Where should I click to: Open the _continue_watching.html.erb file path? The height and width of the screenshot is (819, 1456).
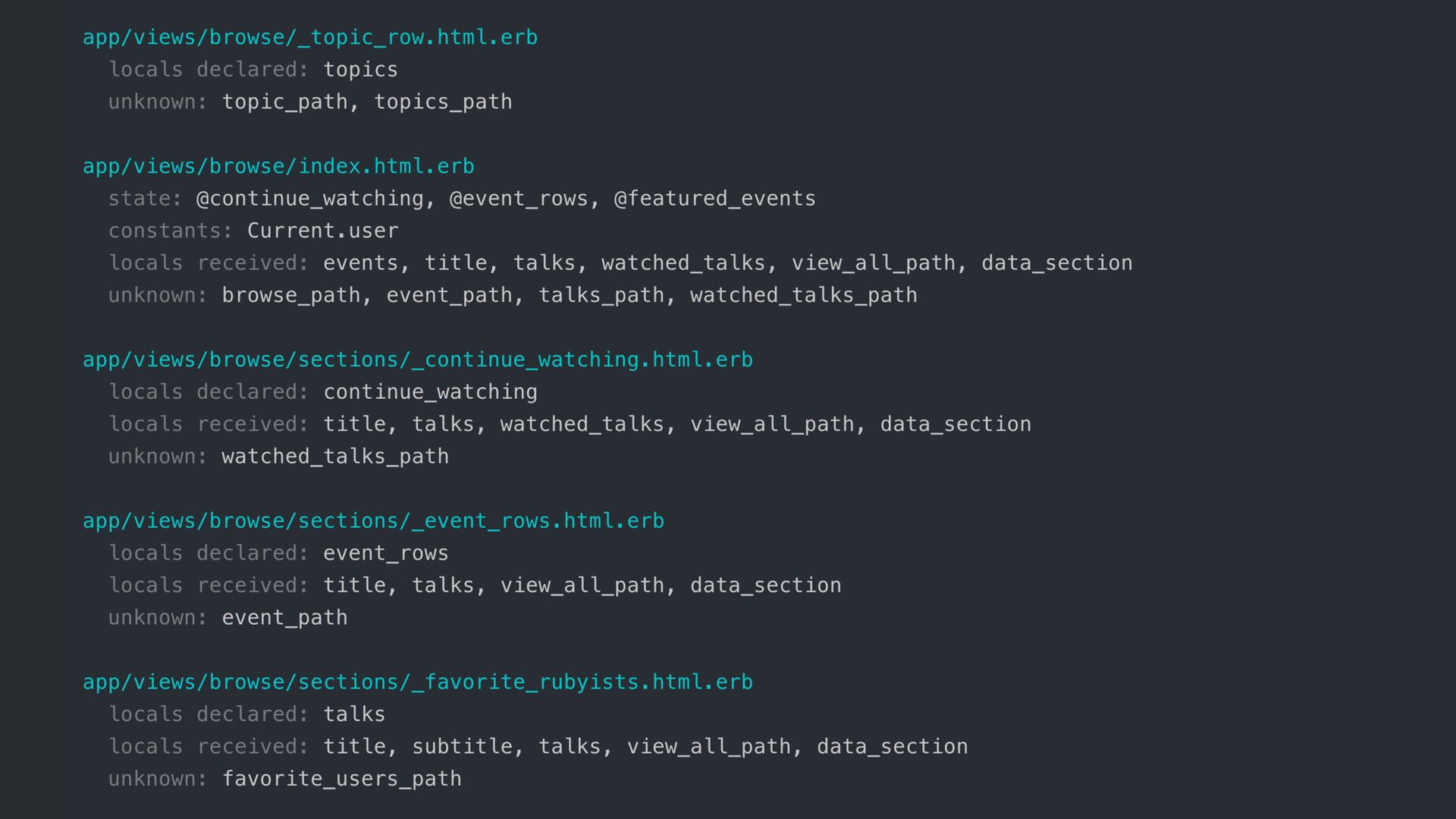pos(417,359)
